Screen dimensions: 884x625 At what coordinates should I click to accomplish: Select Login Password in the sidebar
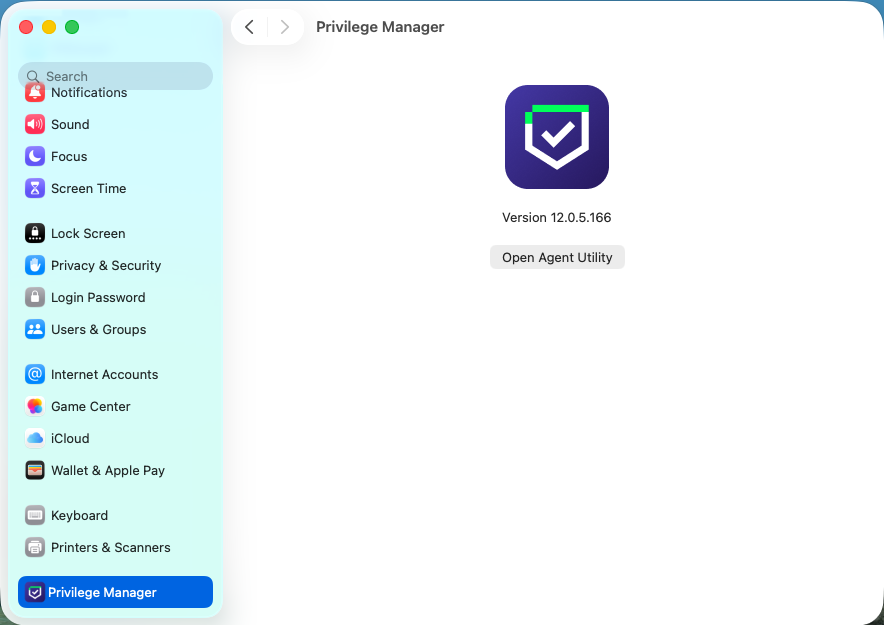(98, 298)
